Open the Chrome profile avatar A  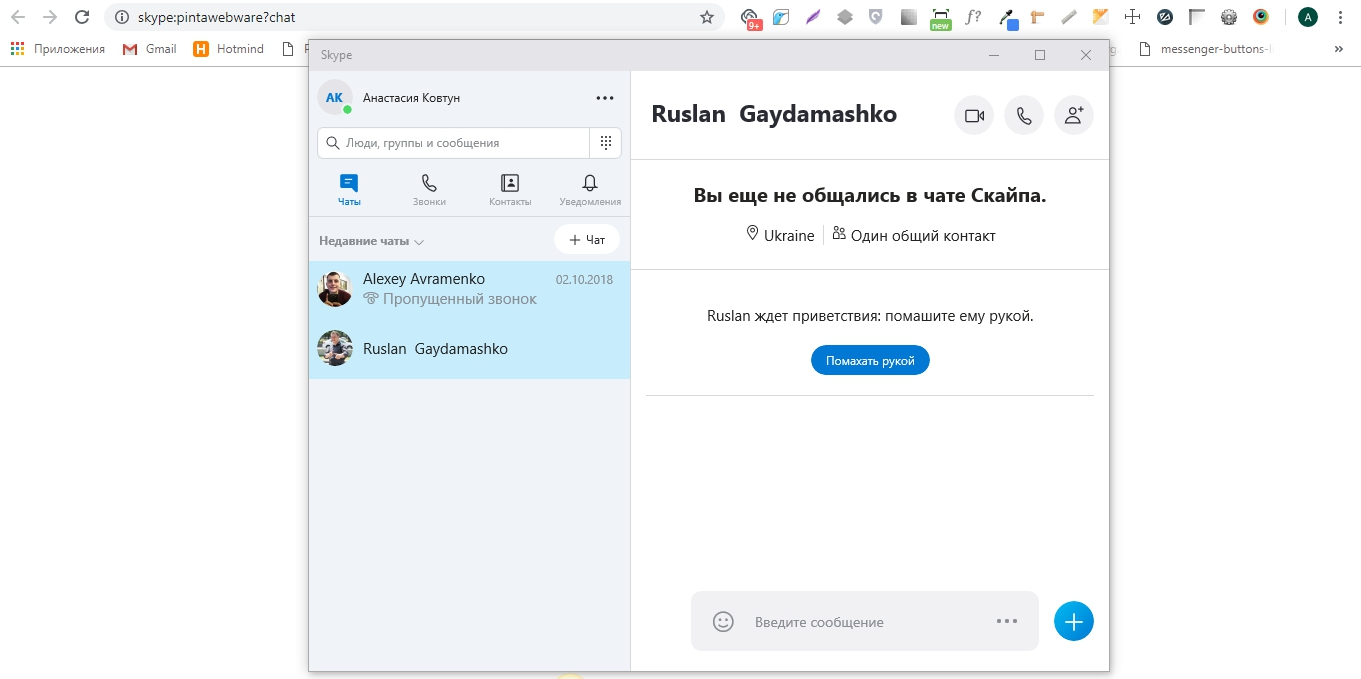1308,17
